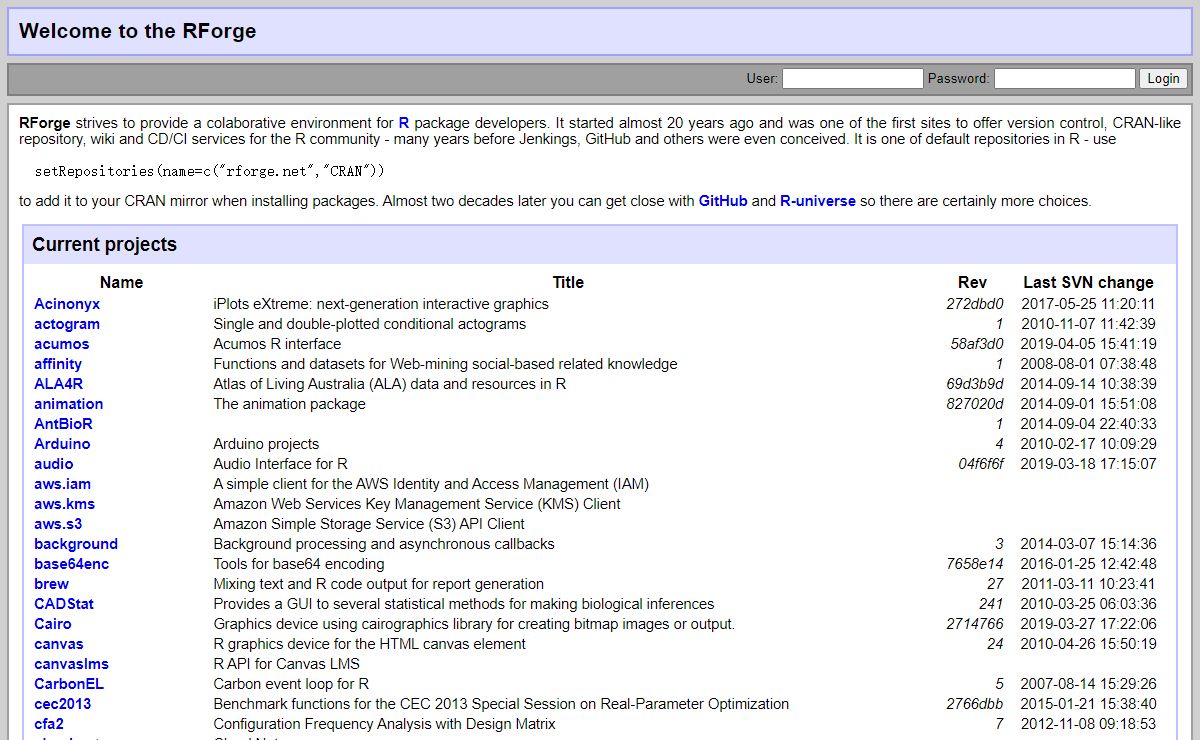Open the base64enc project link
The height and width of the screenshot is (740, 1200).
(71, 564)
